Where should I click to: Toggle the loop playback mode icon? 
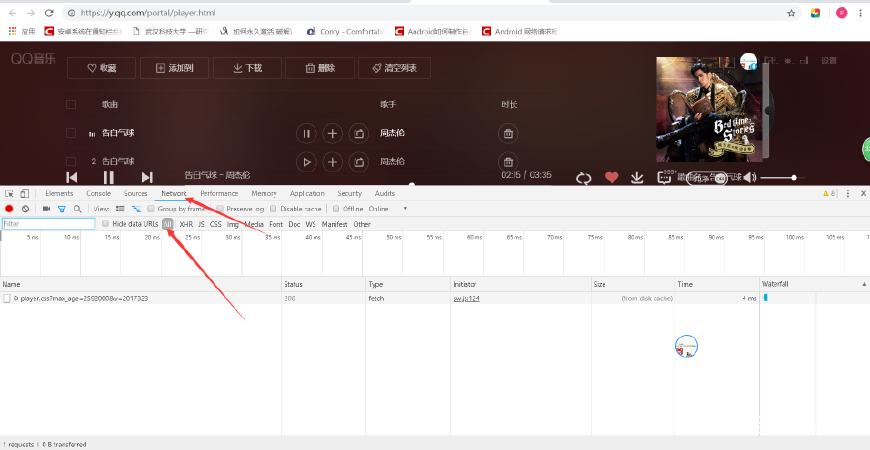[584, 178]
